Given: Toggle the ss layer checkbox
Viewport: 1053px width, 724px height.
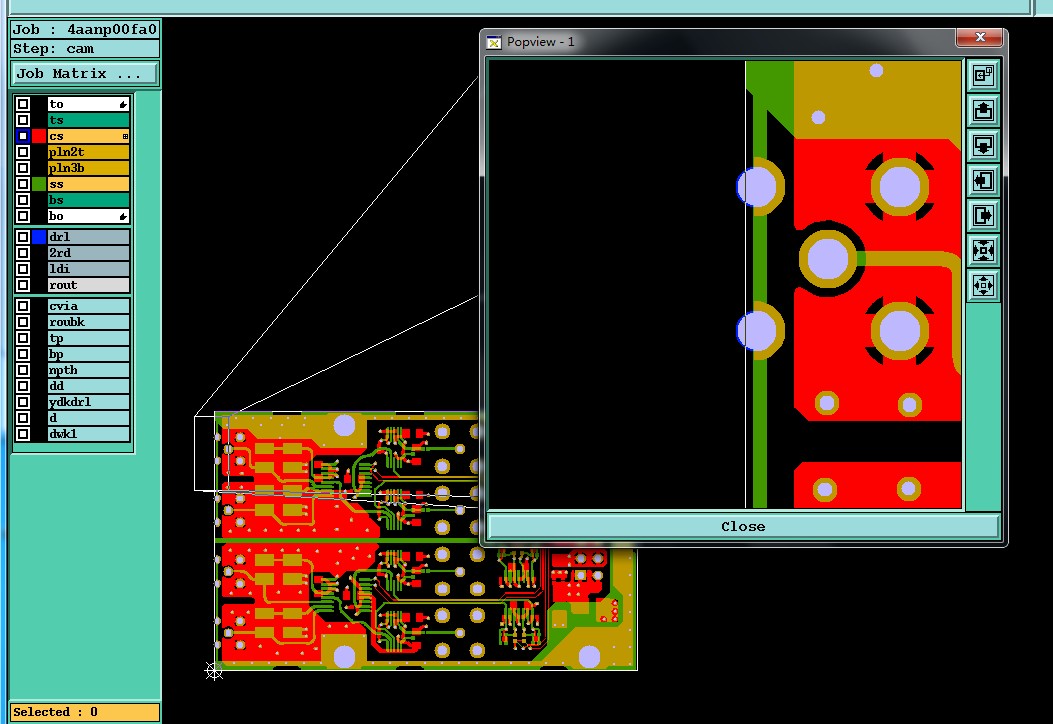Looking at the screenshot, I should pos(23,184).
